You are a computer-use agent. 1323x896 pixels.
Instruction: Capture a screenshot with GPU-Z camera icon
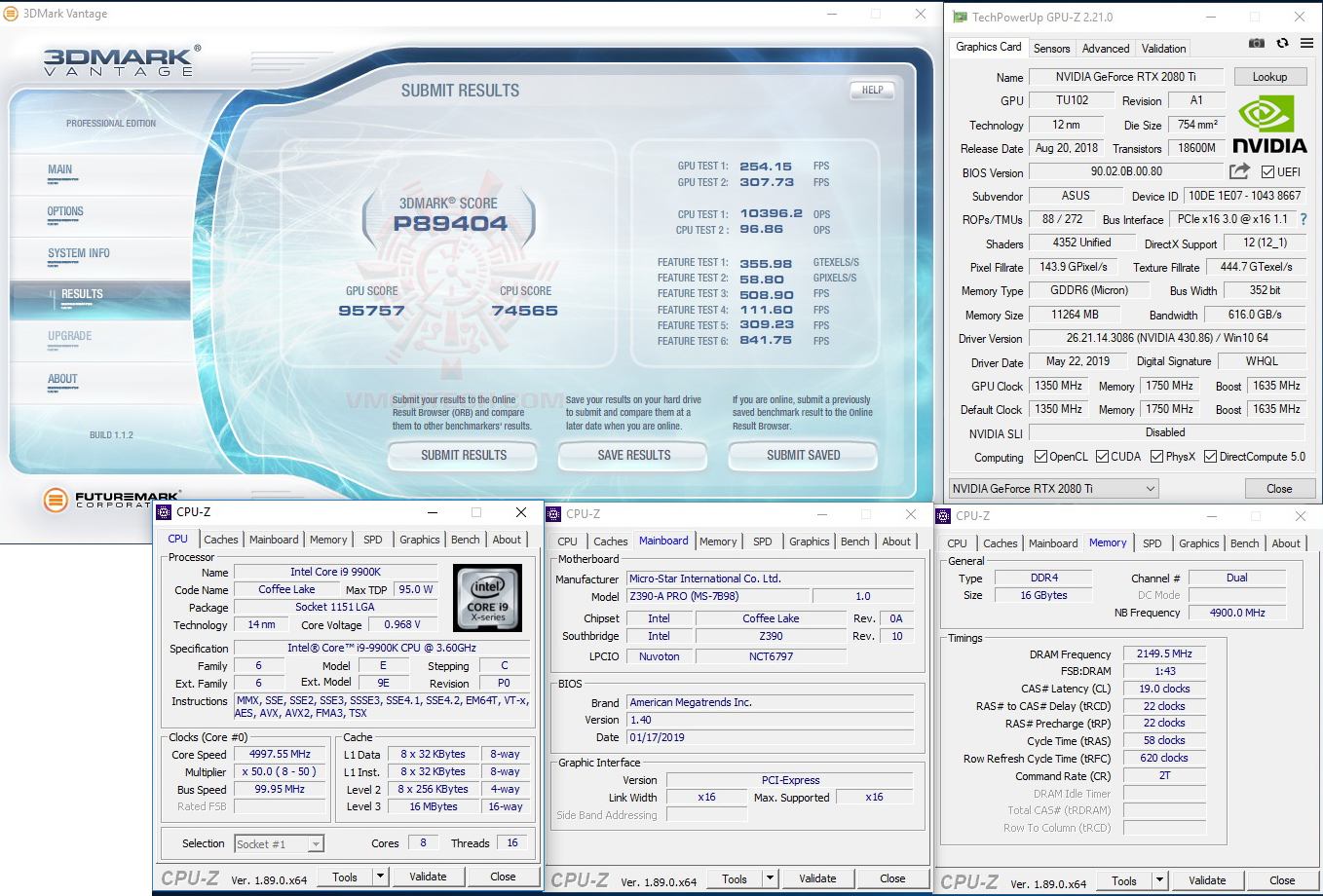point(1256,43)
